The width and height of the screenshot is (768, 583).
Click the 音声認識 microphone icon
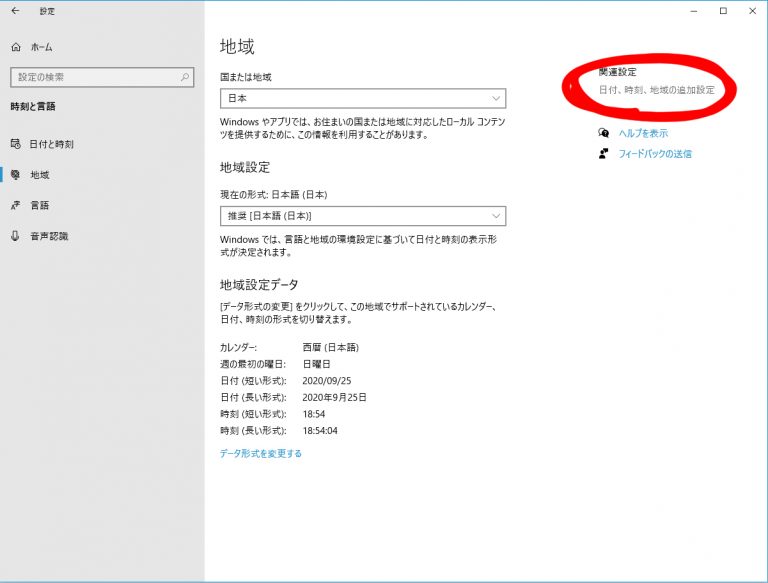click(15, 236)
